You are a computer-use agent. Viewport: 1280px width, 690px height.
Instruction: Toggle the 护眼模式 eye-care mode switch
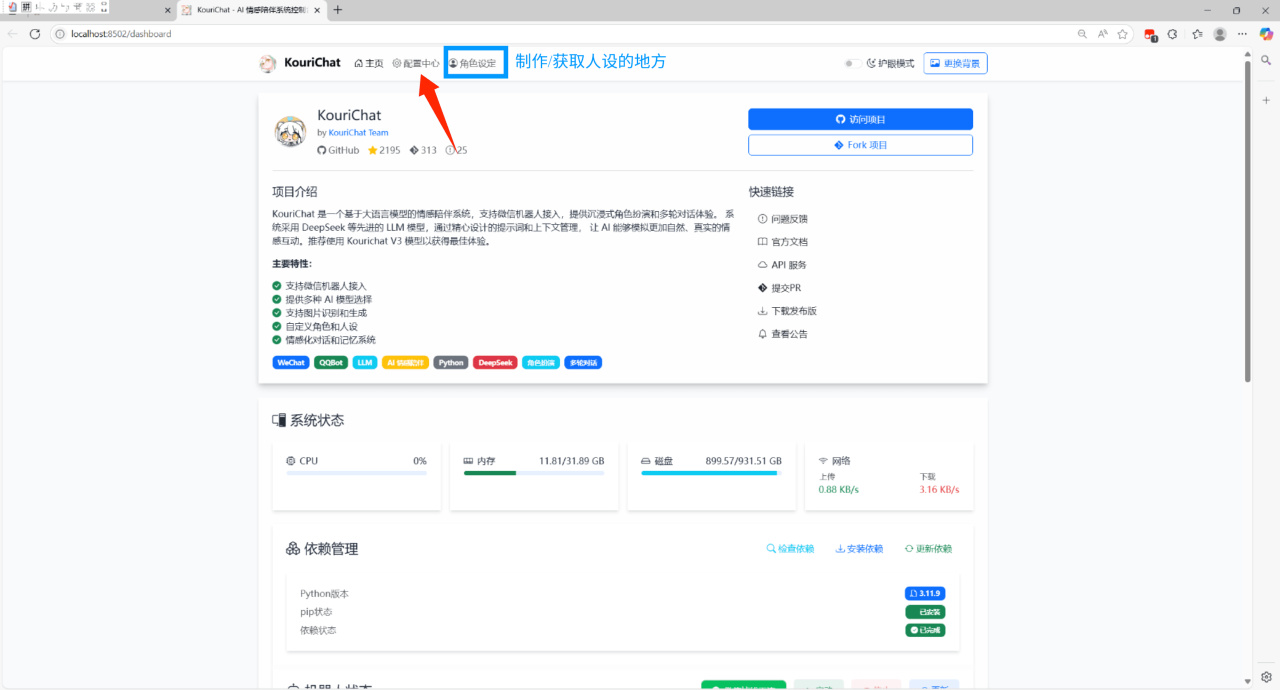pos(851,63)
